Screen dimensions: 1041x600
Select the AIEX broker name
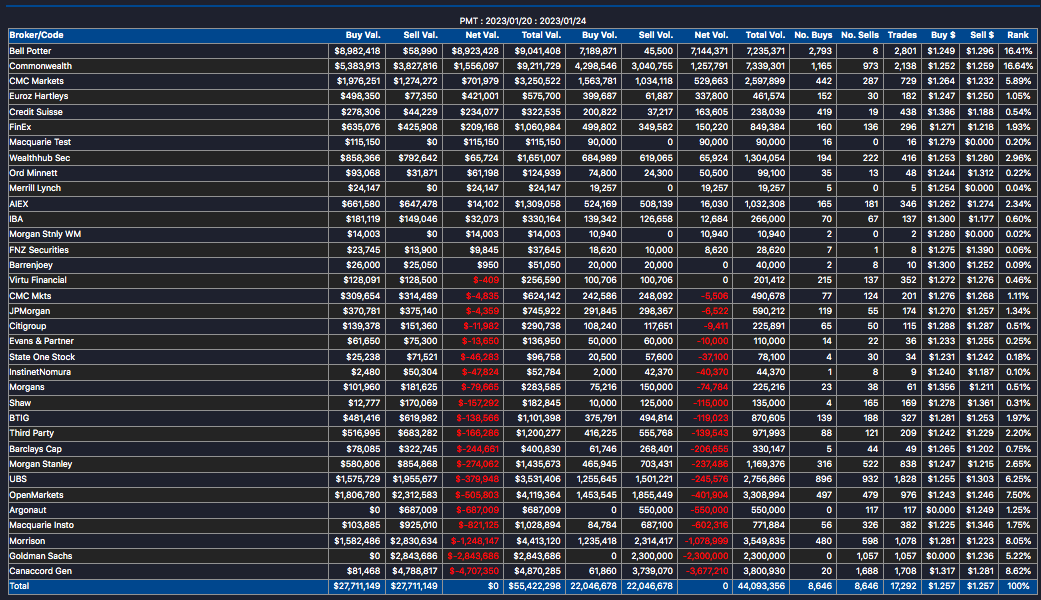[x=19, y=204]
